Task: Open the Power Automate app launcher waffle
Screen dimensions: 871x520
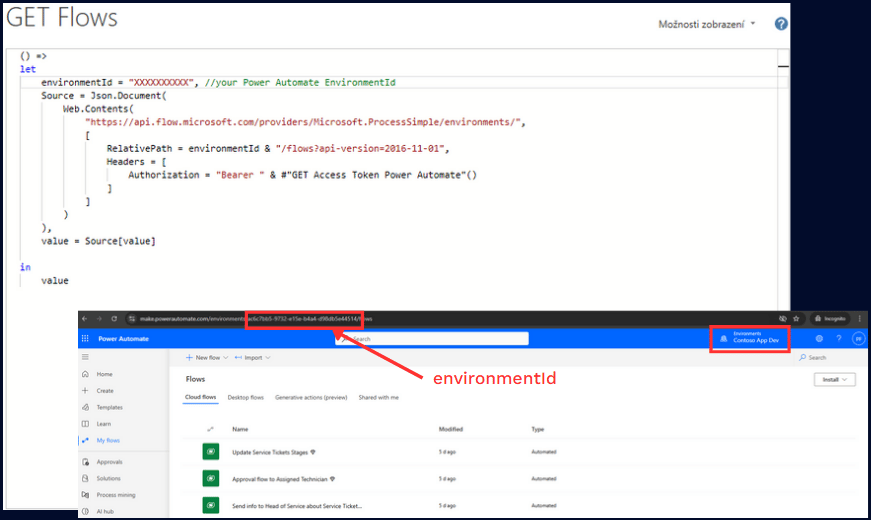Action: pos(85,338)
